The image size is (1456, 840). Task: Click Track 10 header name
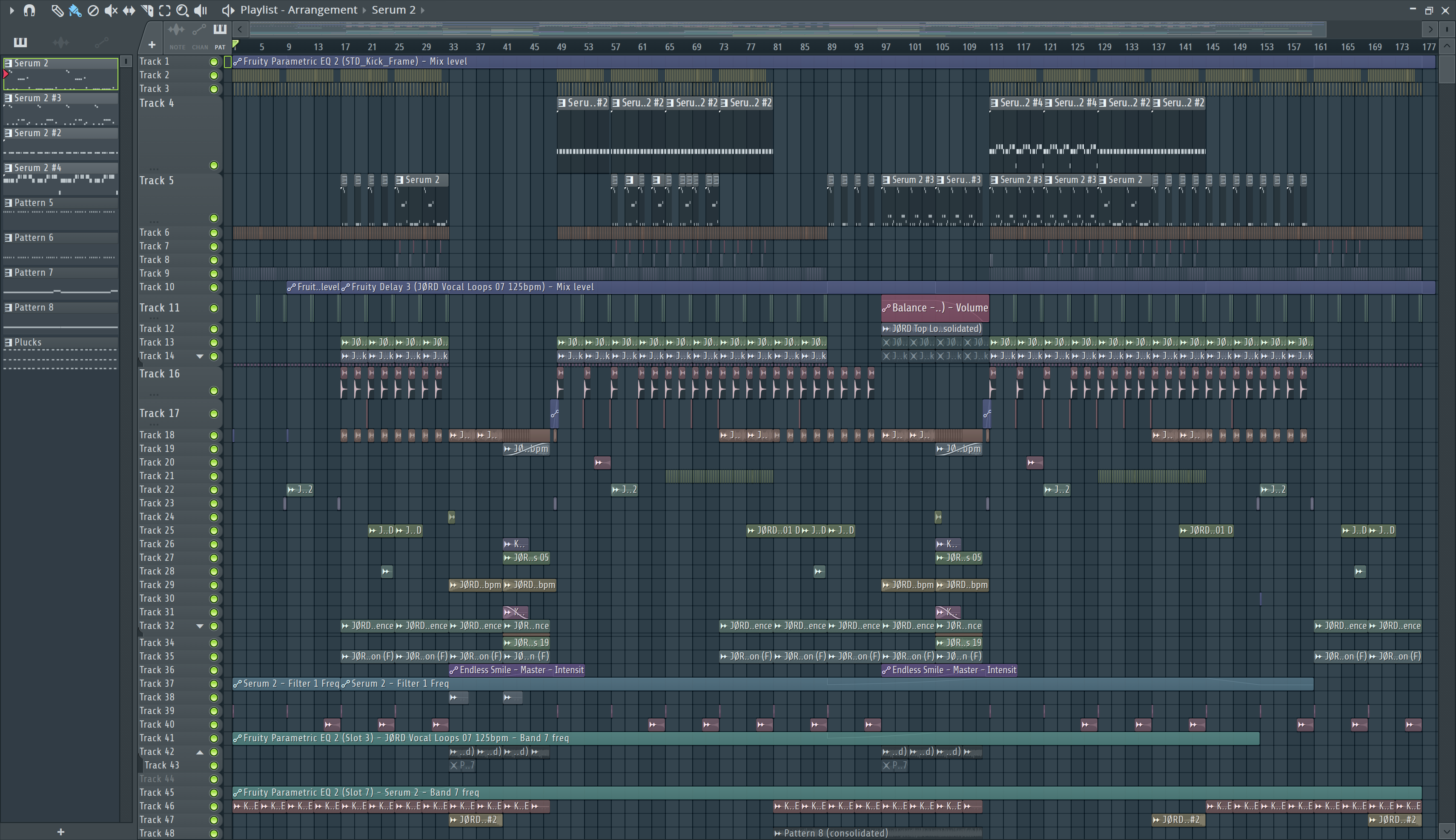[157, 287]
